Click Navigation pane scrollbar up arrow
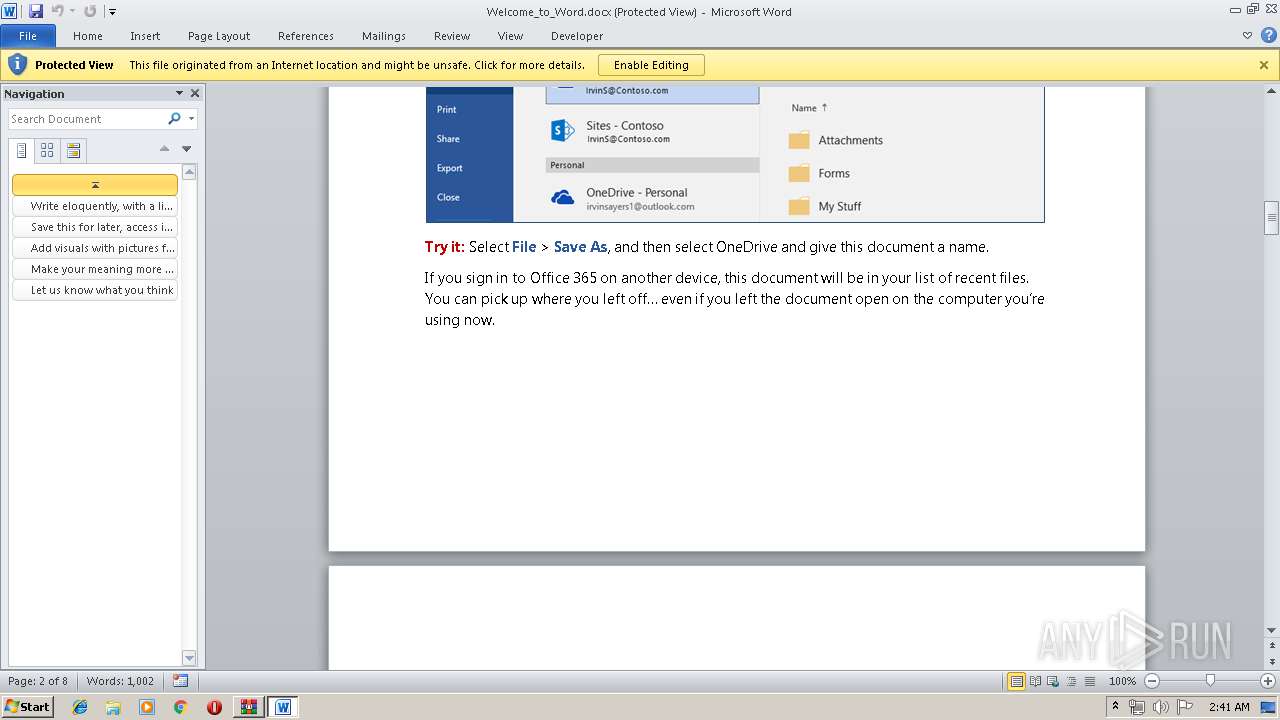 click(x=189, y=172)
